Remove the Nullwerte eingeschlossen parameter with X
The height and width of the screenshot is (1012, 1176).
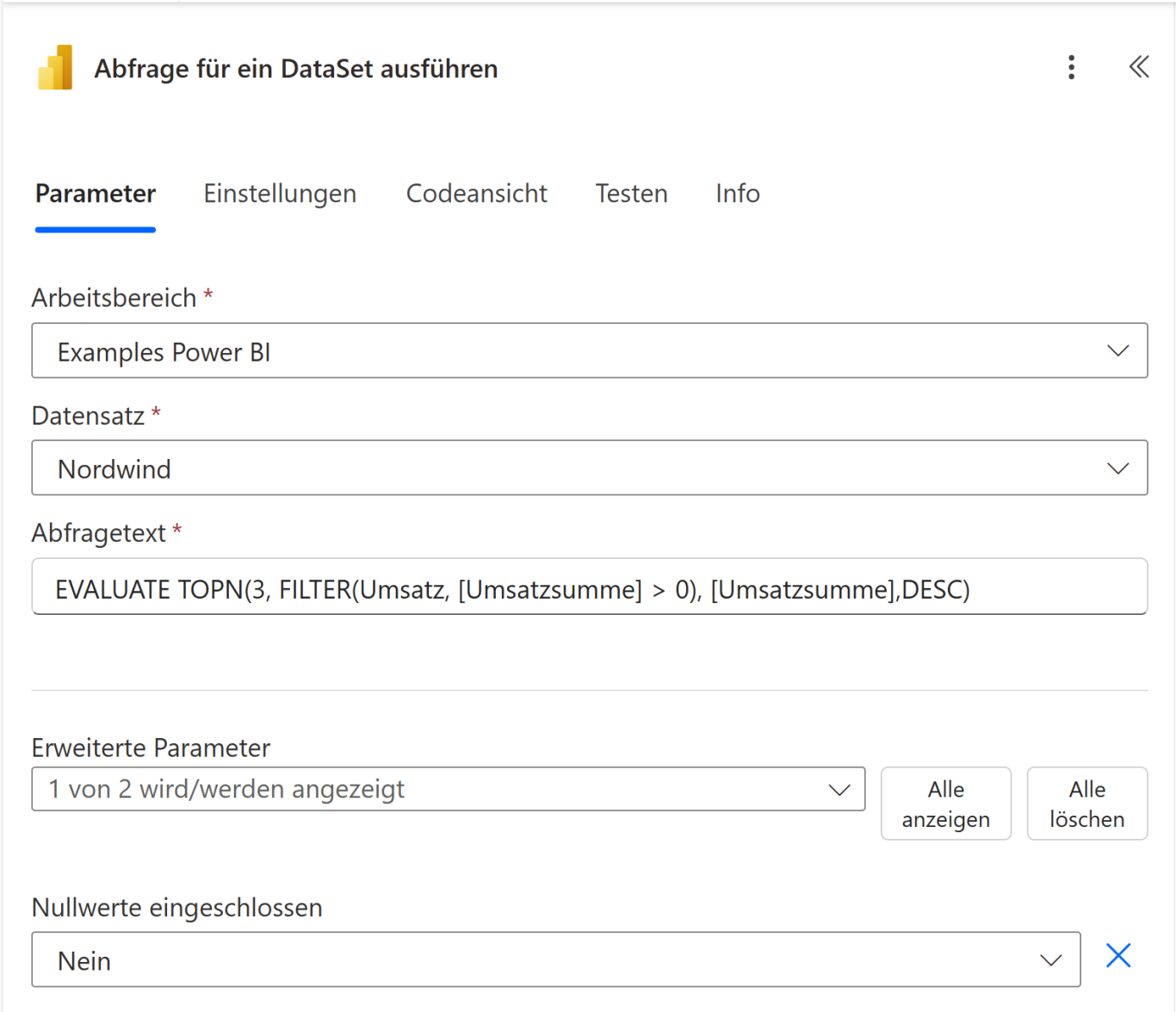point(1117,956)
